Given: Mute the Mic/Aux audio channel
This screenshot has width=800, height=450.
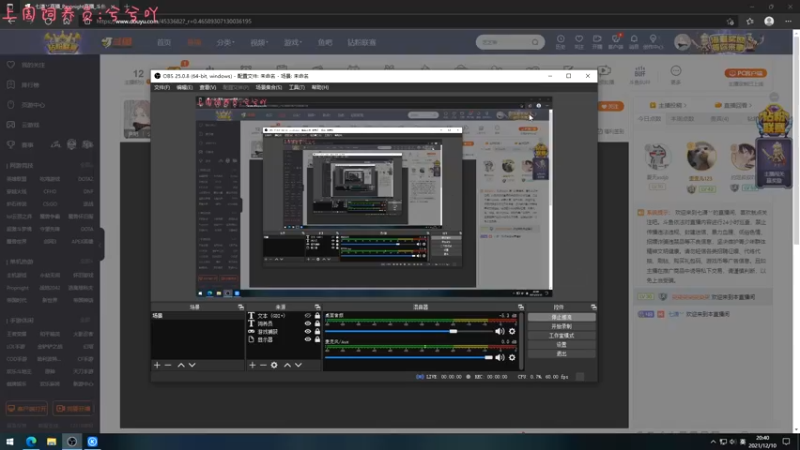Looking at the screenshot, I should pos(500,358).
